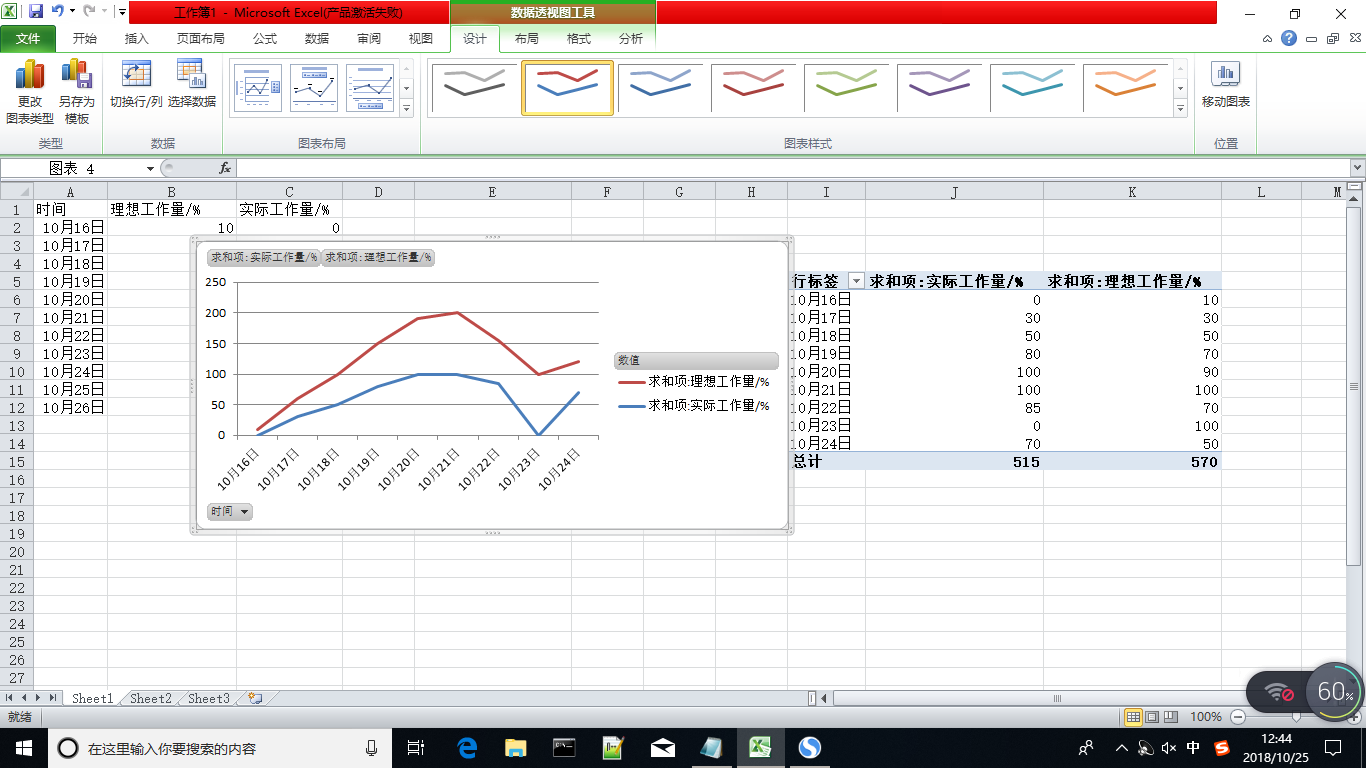Open the 公式 ribbon tab
The height and width of the screenshot is (768, 1366).
pyautogui.click(x=265, y=39)
